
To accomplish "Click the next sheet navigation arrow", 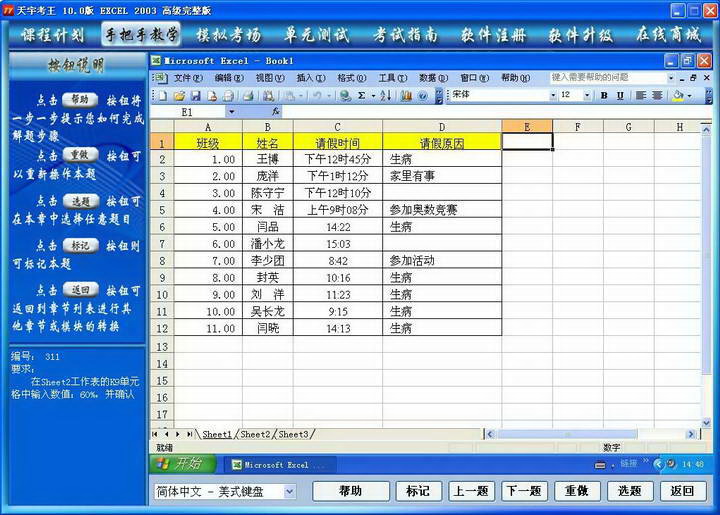I will (x=178, y=434).
